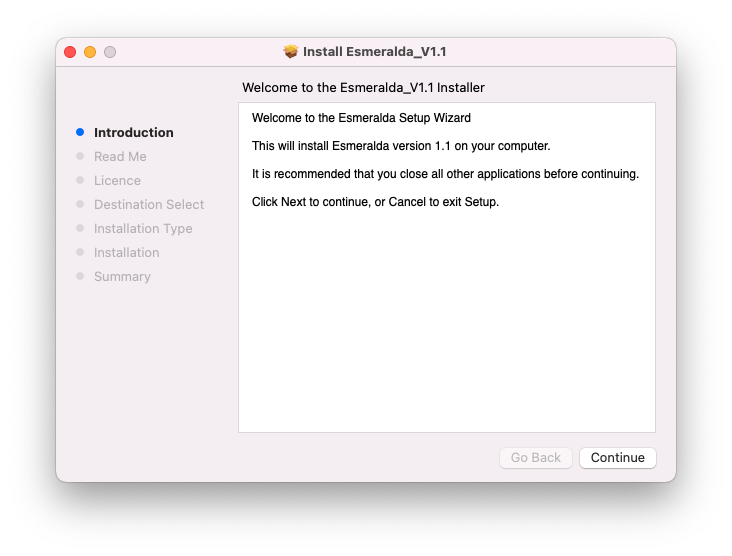This screenshot has height=556, width=732.
Task: Click the Installation step in the sidebar
Action: pos(126,252)
